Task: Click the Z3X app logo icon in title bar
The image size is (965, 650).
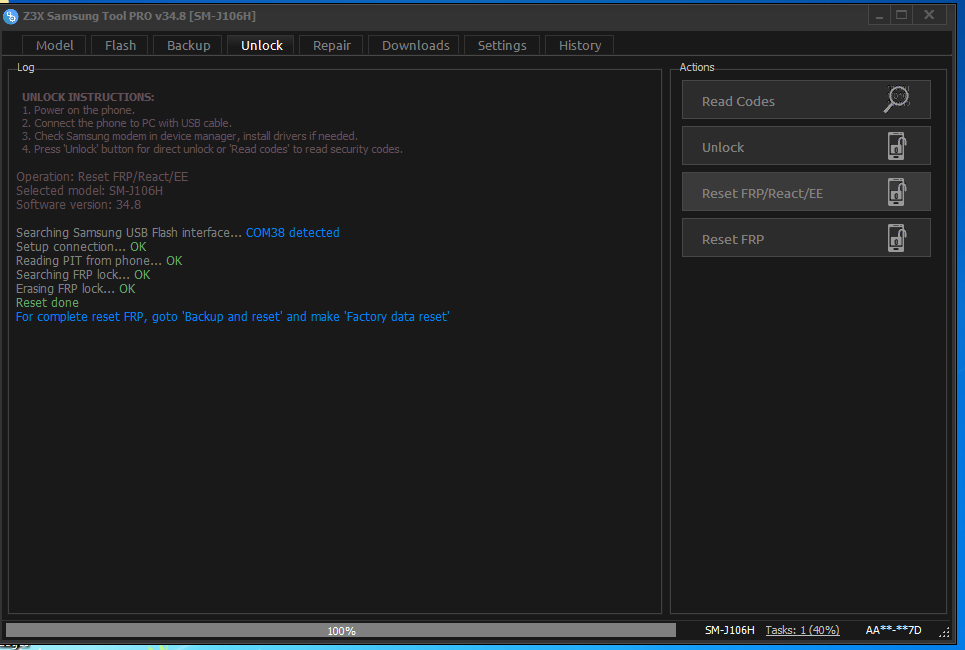Action: coord(10,16)
